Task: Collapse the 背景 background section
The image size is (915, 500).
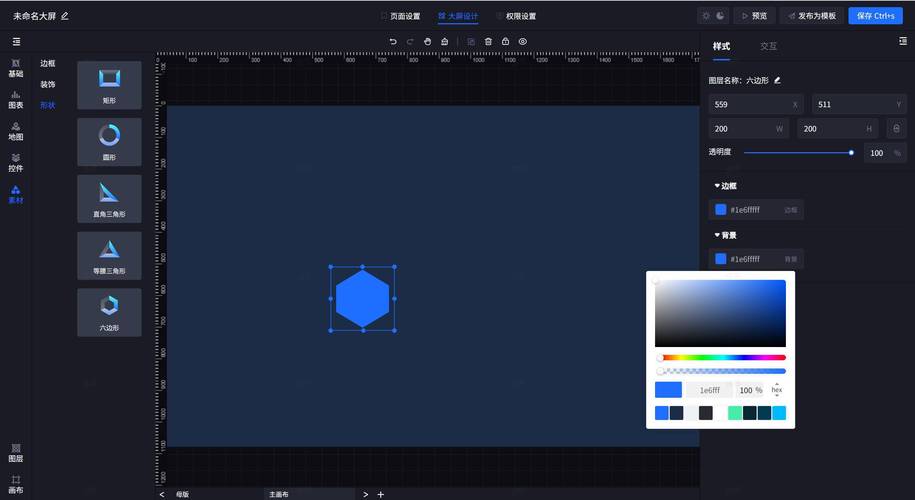Action: coord(725,235)
